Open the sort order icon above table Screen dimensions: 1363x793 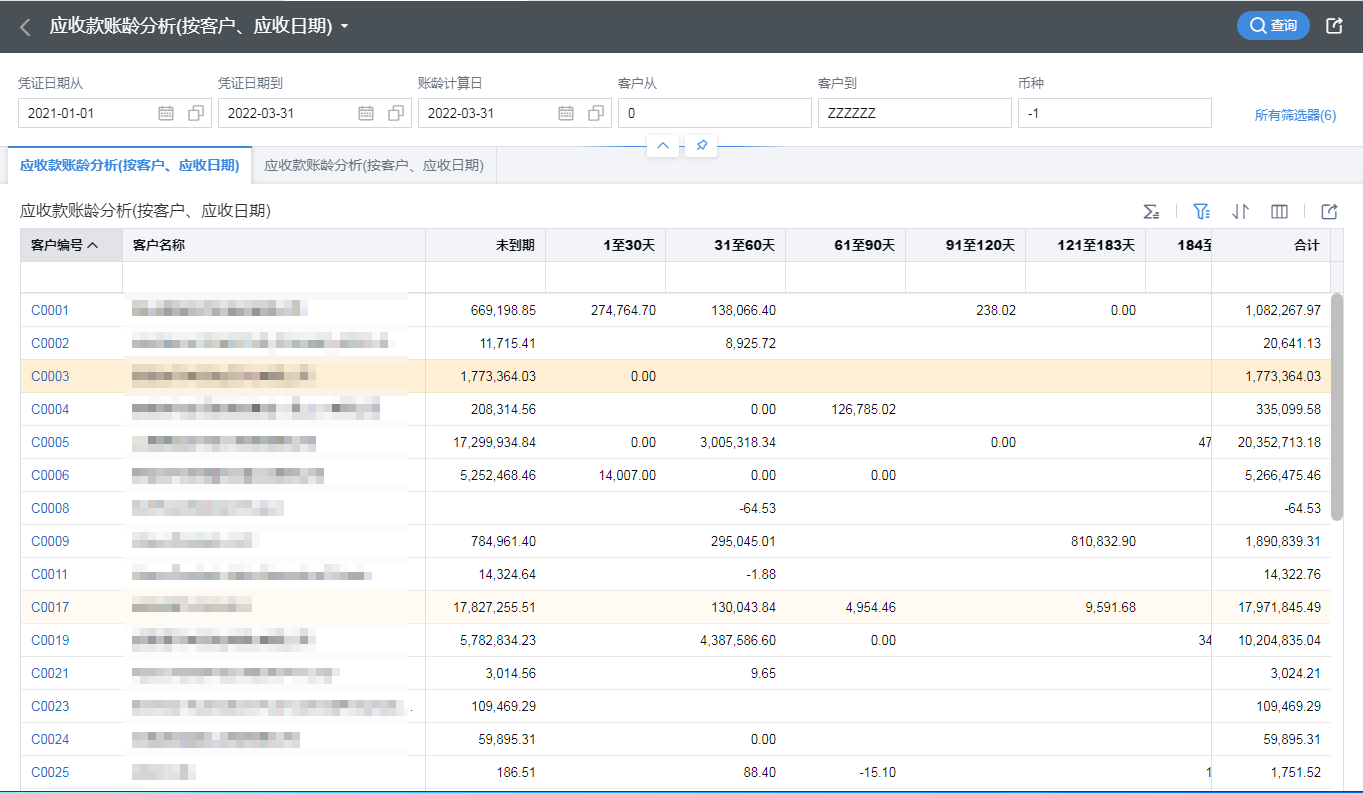click(1241, 211)
